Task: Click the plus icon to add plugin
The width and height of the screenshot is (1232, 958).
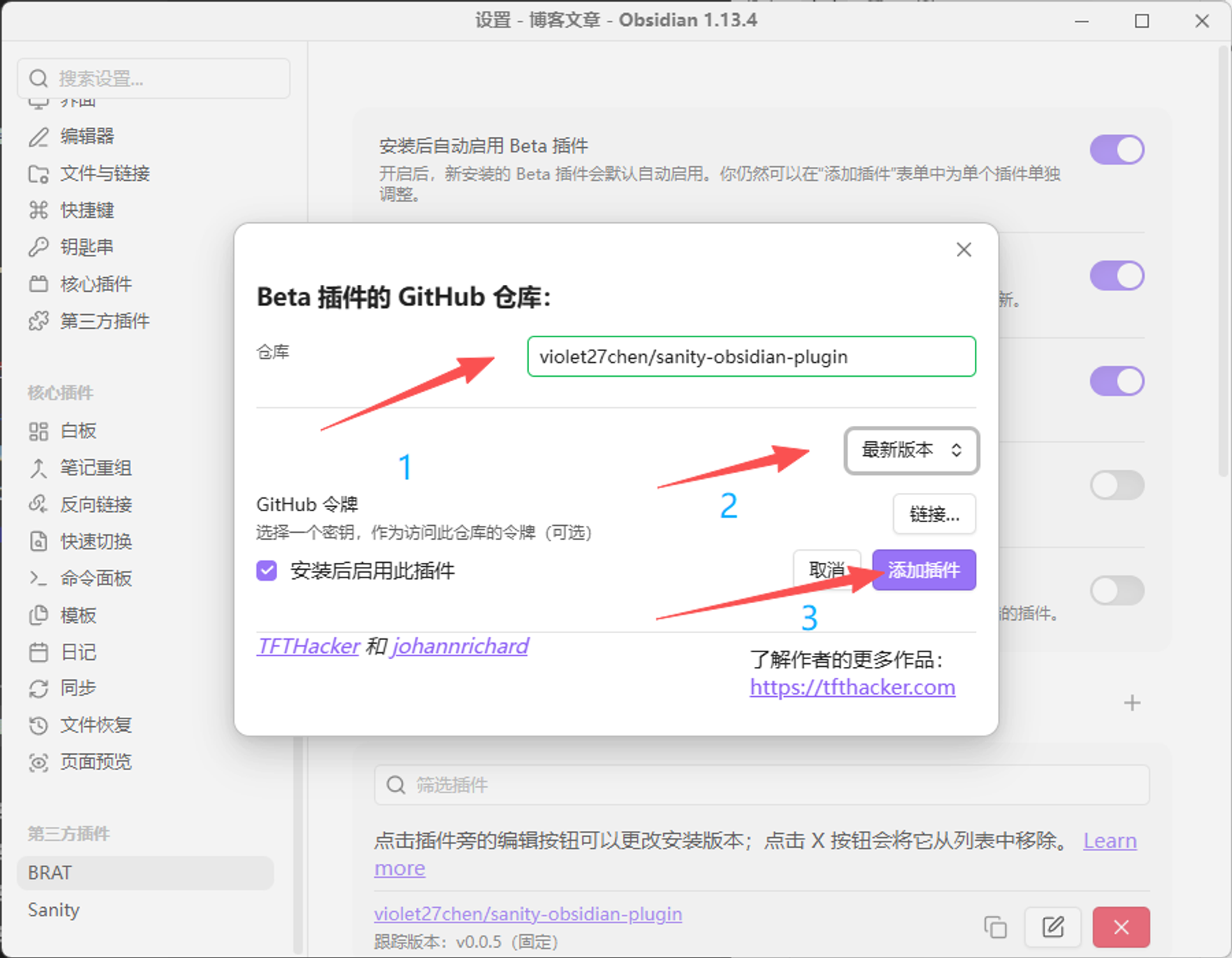Action: coord(1132,702)
